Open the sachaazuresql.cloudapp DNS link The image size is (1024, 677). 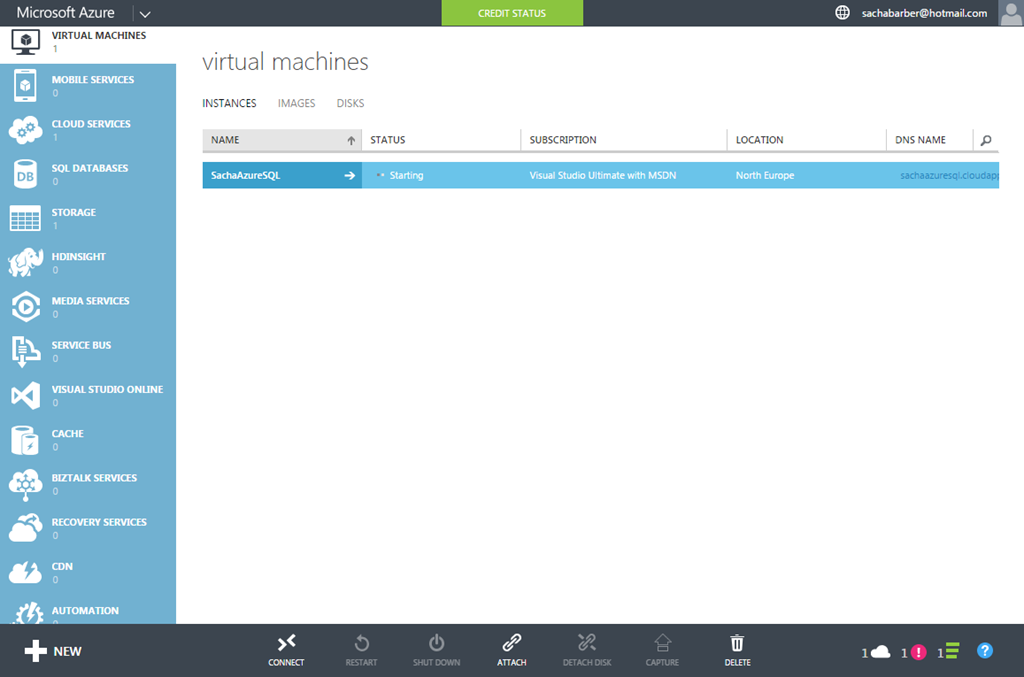[x=949, y=176]
